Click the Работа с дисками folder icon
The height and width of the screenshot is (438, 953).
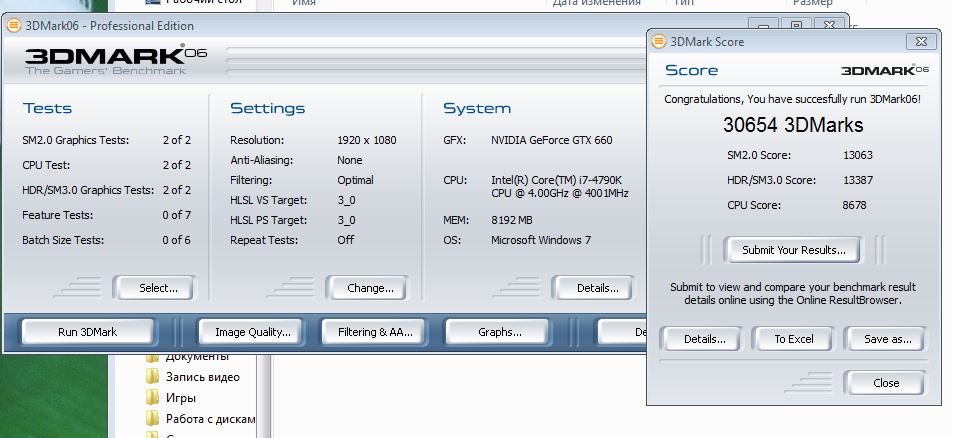[153, 419]
